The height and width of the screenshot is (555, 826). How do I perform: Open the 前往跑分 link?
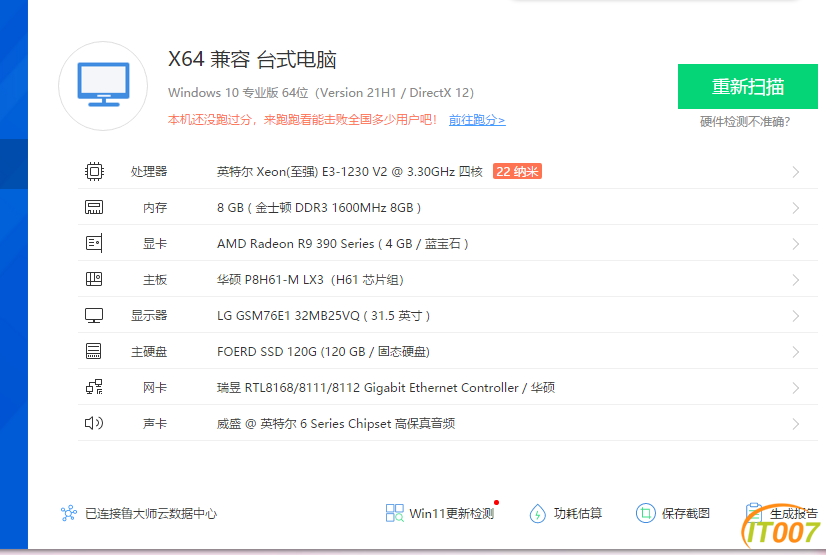point(477,120)
